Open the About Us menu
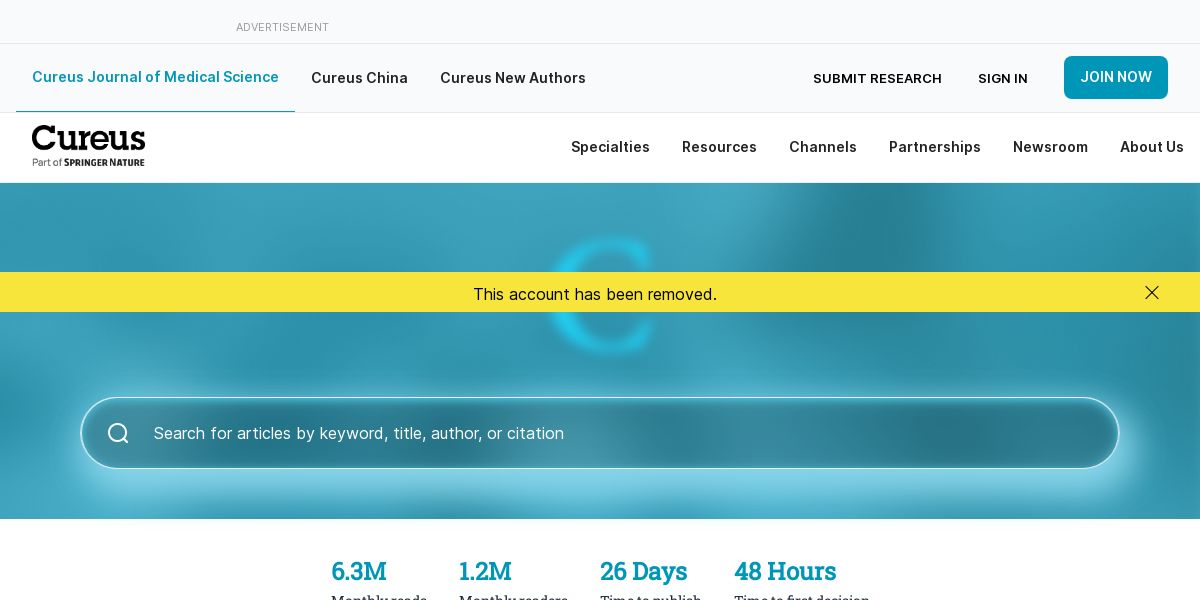This screenshot has width=1200, height=600. [x=1152, y=147]
